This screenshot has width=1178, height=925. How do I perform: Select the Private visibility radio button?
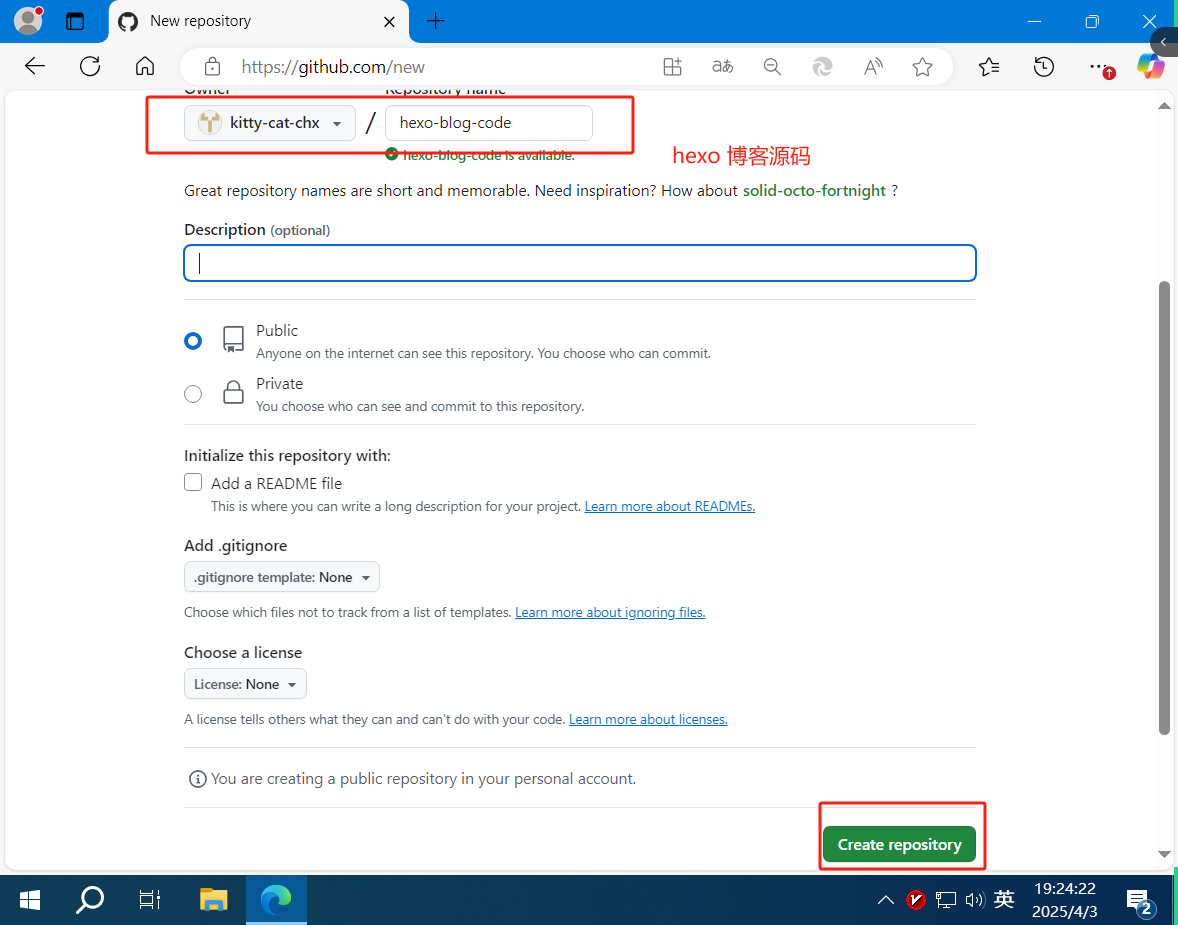pos(193,394)
